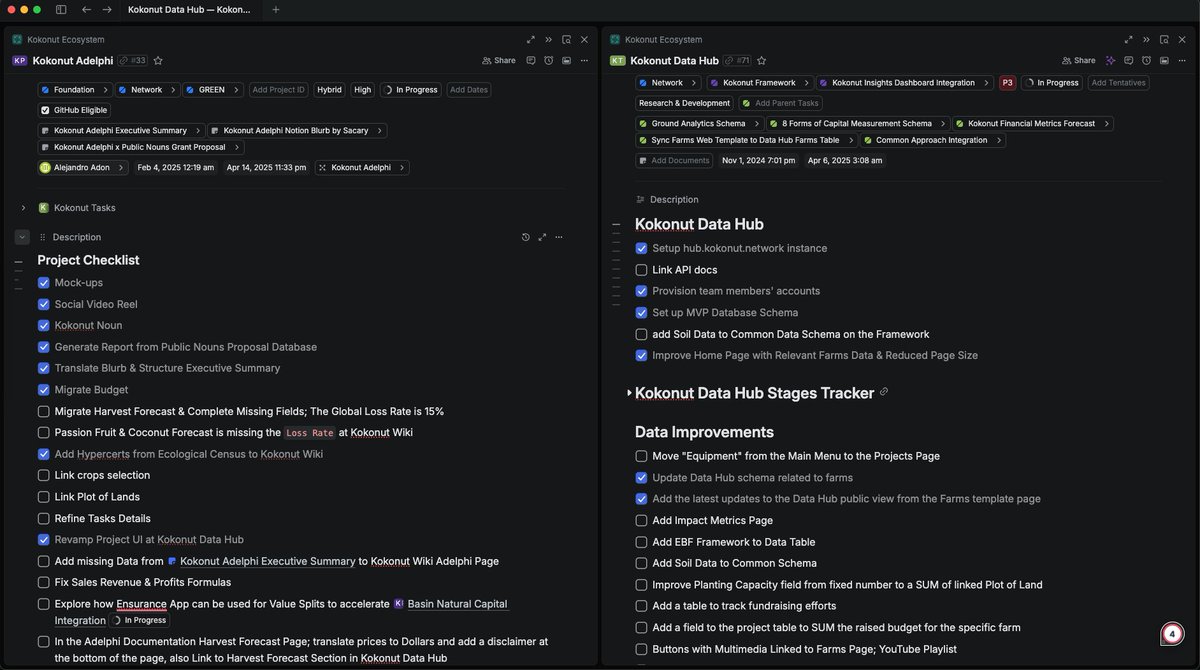Image resolution: width=1200 pixels, height=670 pixels.
Task: Uncheck the Social Video Reel item
Action: [44, 304]
